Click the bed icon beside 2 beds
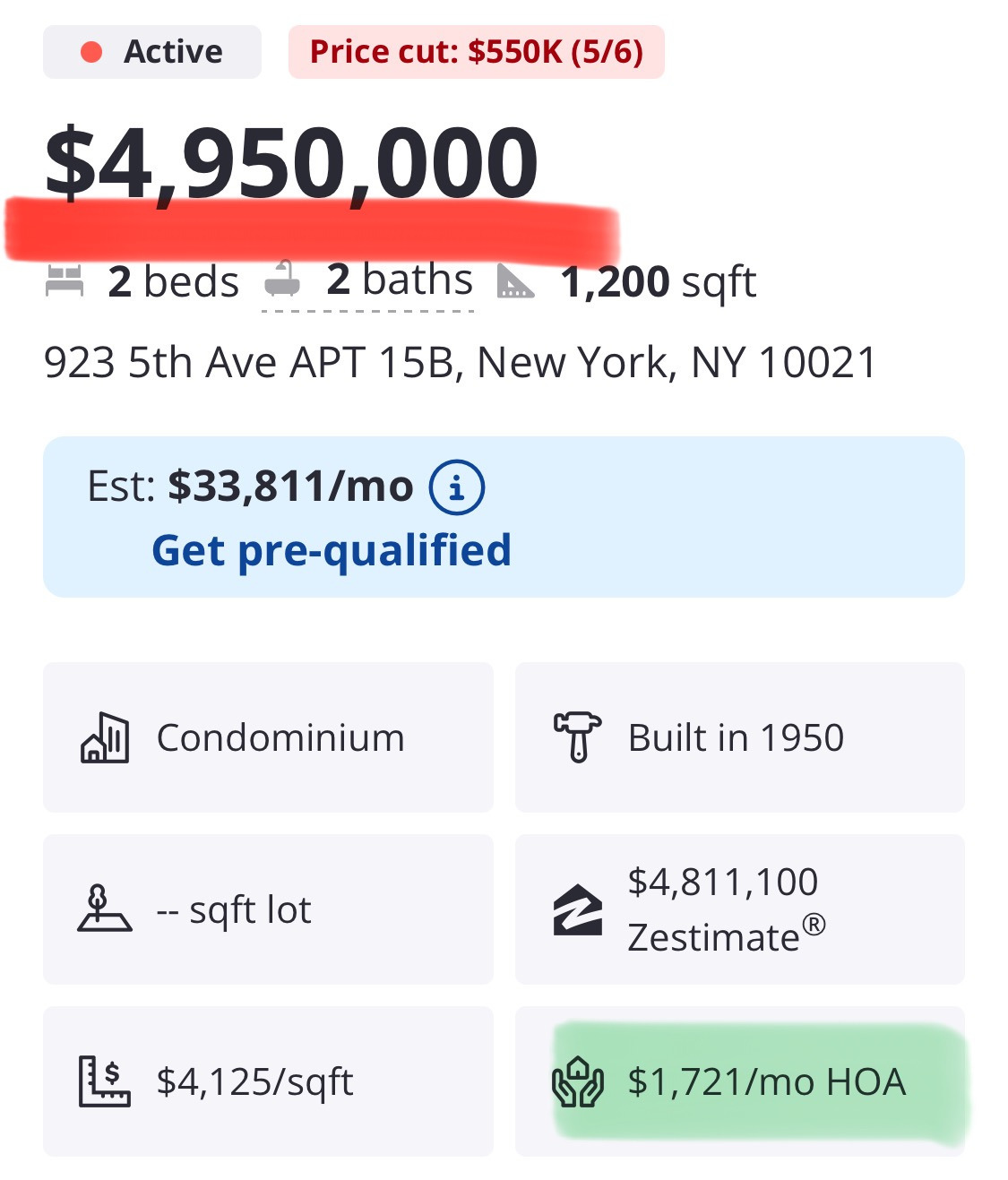This screenshot has height=1180, width=1008. tap(65, 281)
